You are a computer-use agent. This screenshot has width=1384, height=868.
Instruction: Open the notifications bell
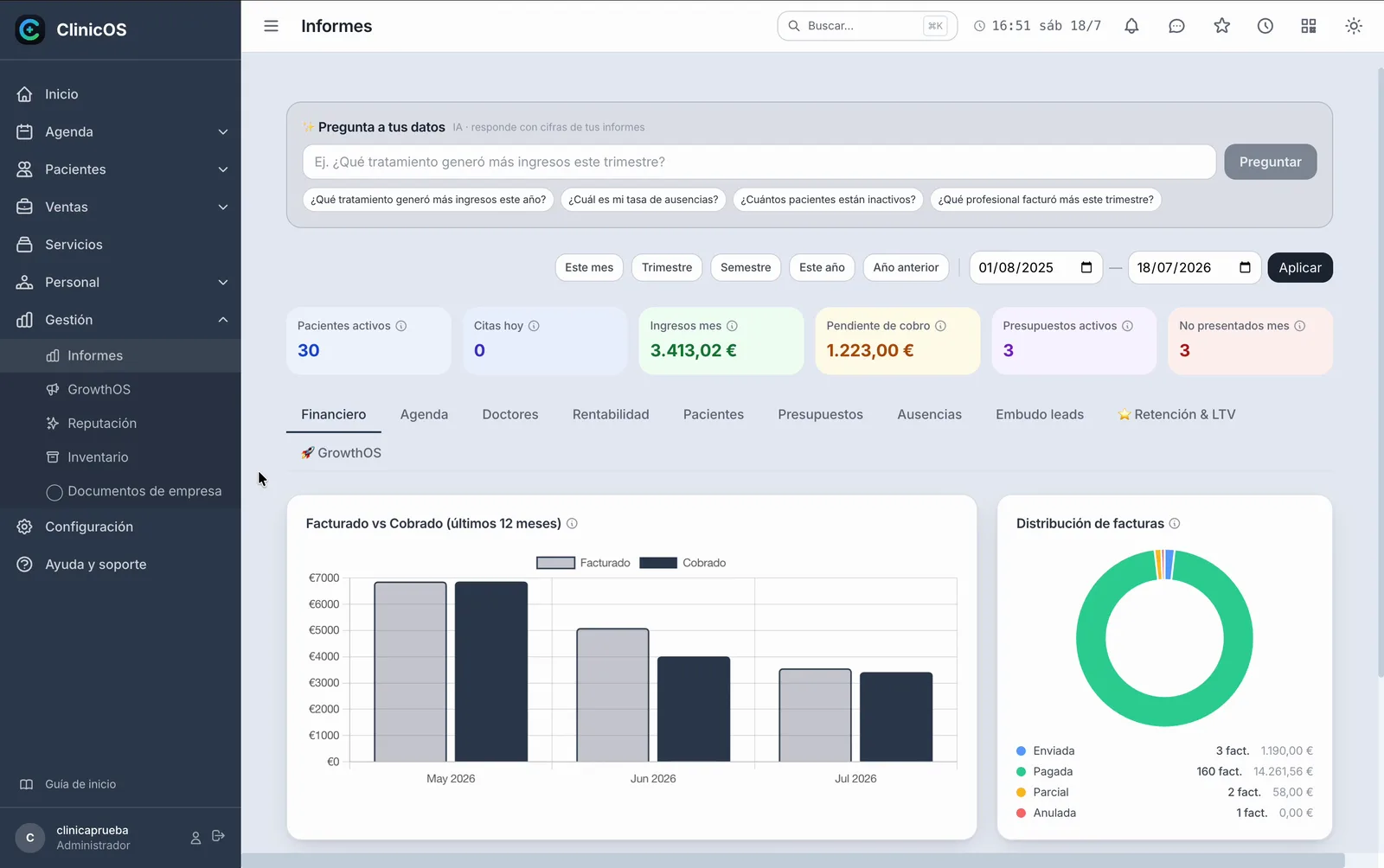1131,26
